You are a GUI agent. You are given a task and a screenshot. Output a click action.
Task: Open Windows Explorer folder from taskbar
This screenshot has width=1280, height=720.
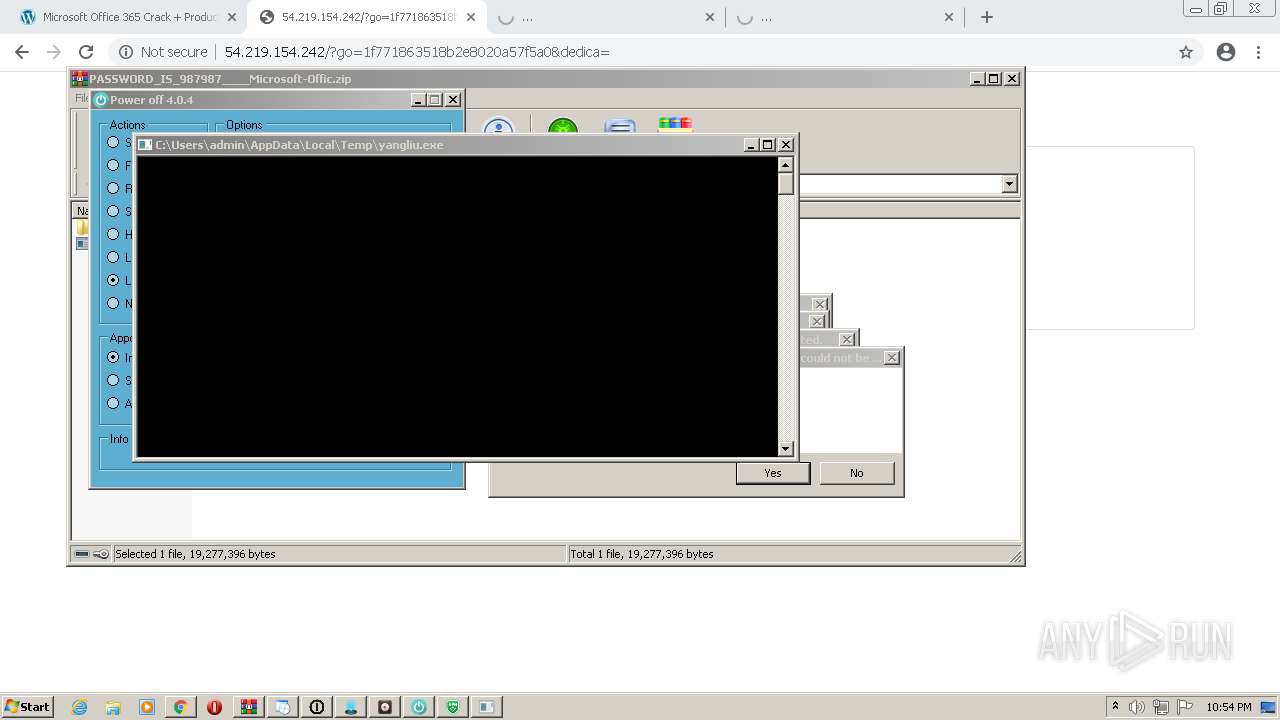click(x=113, y=707)
